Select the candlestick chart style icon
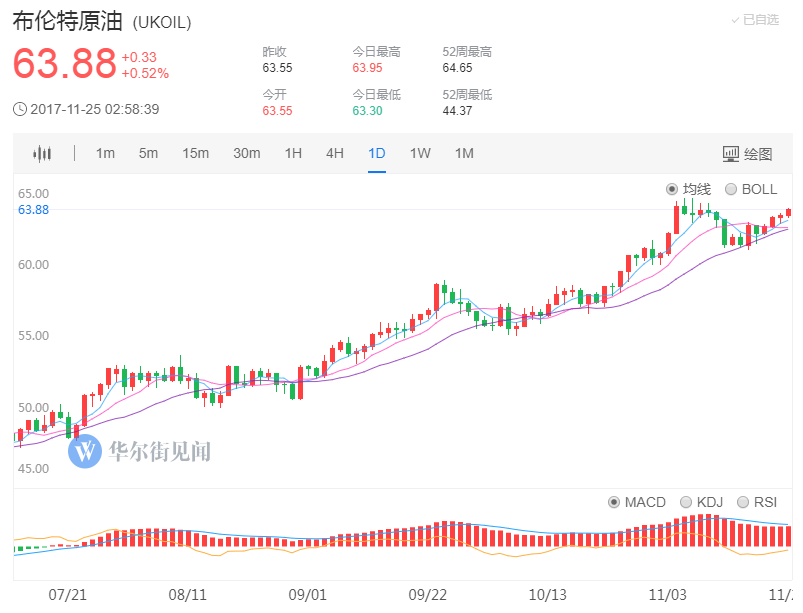 click(x=40, y=153)
